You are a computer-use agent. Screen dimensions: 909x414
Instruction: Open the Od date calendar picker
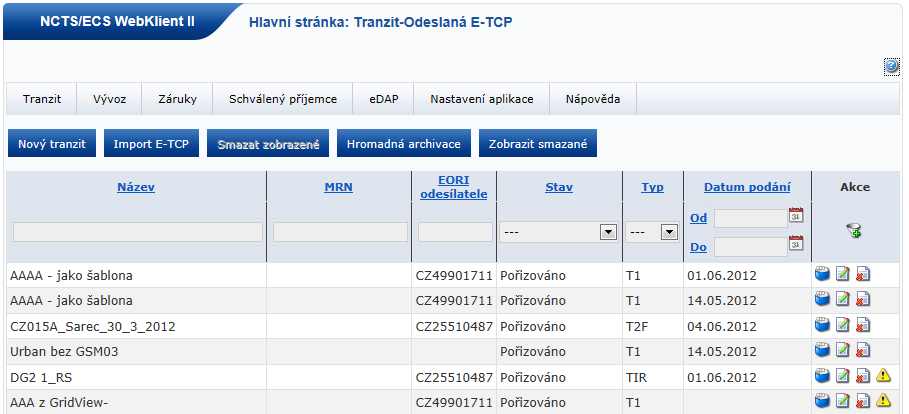click(797, 215)
